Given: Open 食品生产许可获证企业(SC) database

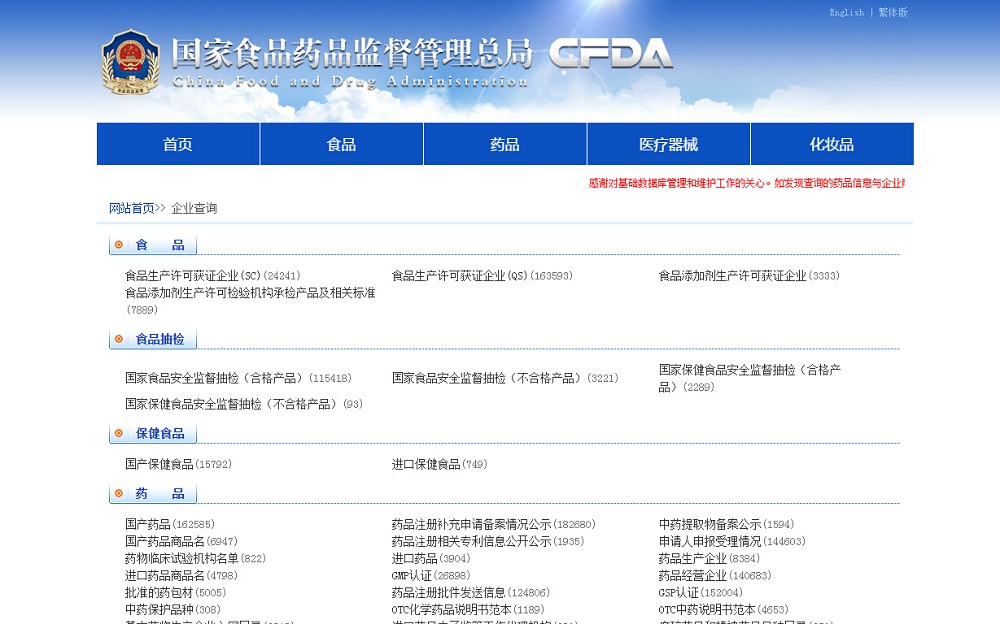Looking at the screenshot, I should click(212, 276).
